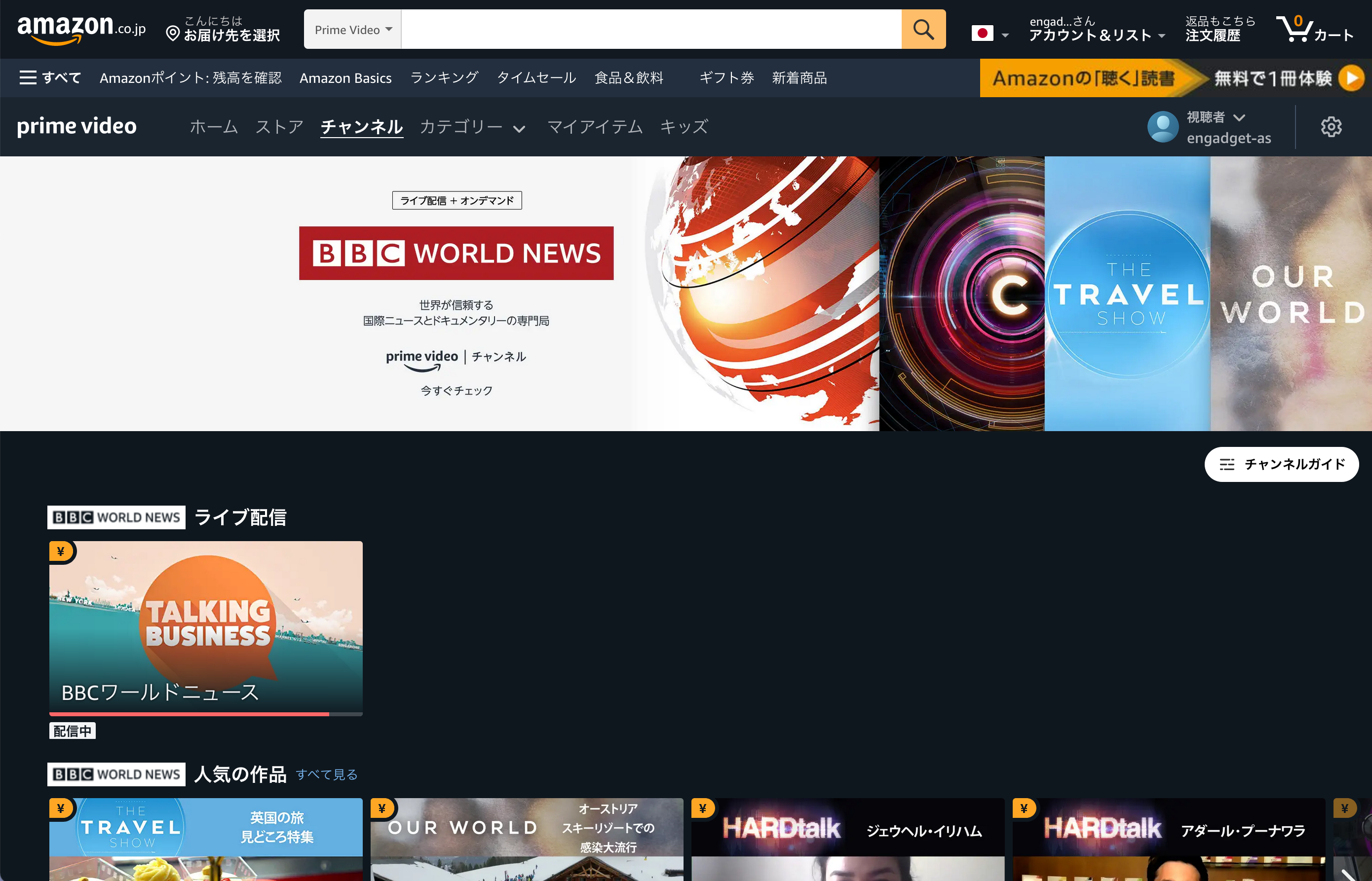Open HARDtalk ジェウヘル・イリハム thumbnail
Screen dimensions: 1372x881
point(848,839)
